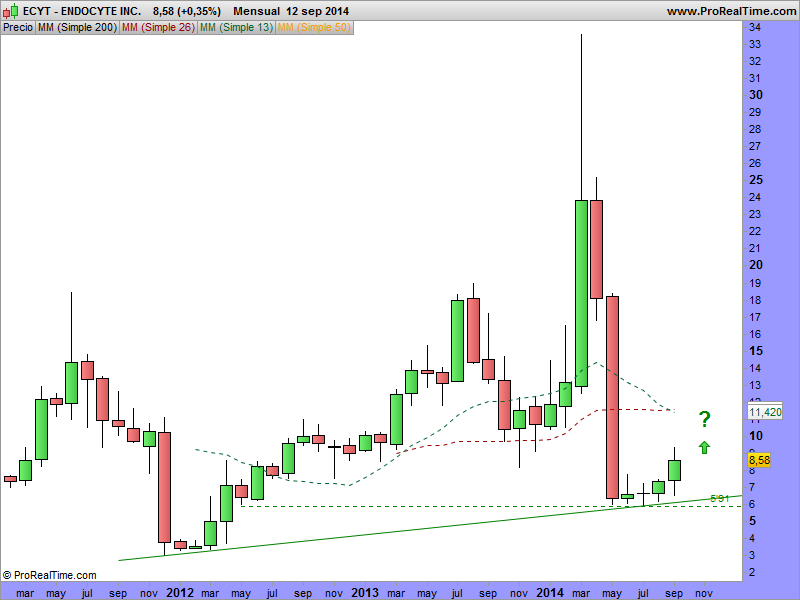This screenshot has width=800, height=600.
Task: Open the MM (Simple 26) legend tab
Action: click(x=158, y=28)
